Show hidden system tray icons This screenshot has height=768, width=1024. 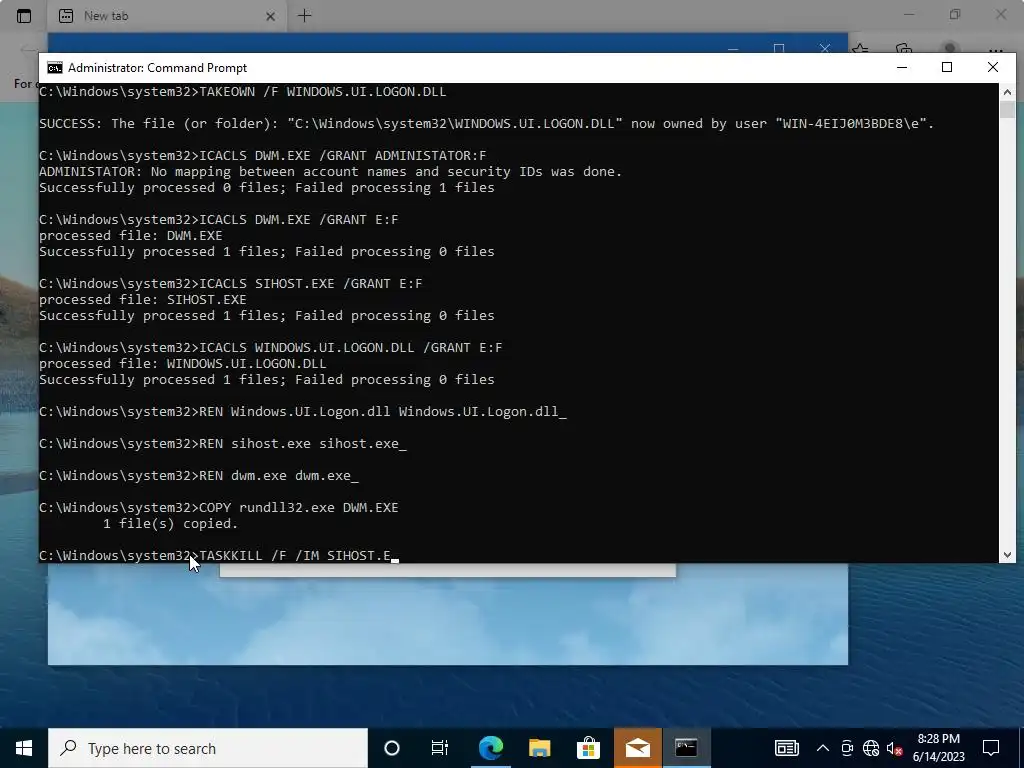(823, 748)
